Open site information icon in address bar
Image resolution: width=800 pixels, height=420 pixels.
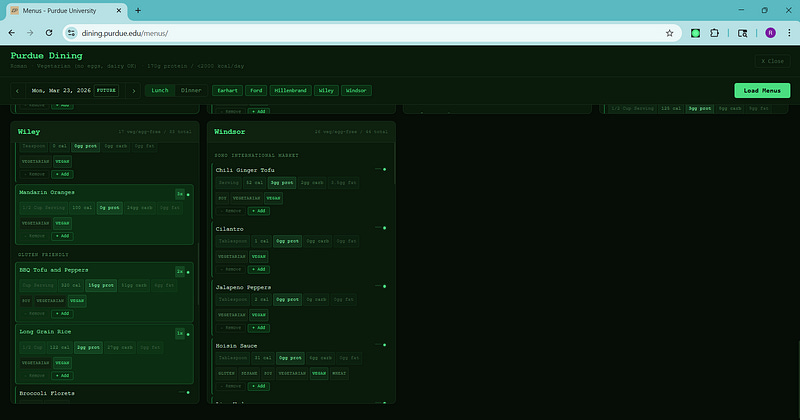(x=71, y=33)
